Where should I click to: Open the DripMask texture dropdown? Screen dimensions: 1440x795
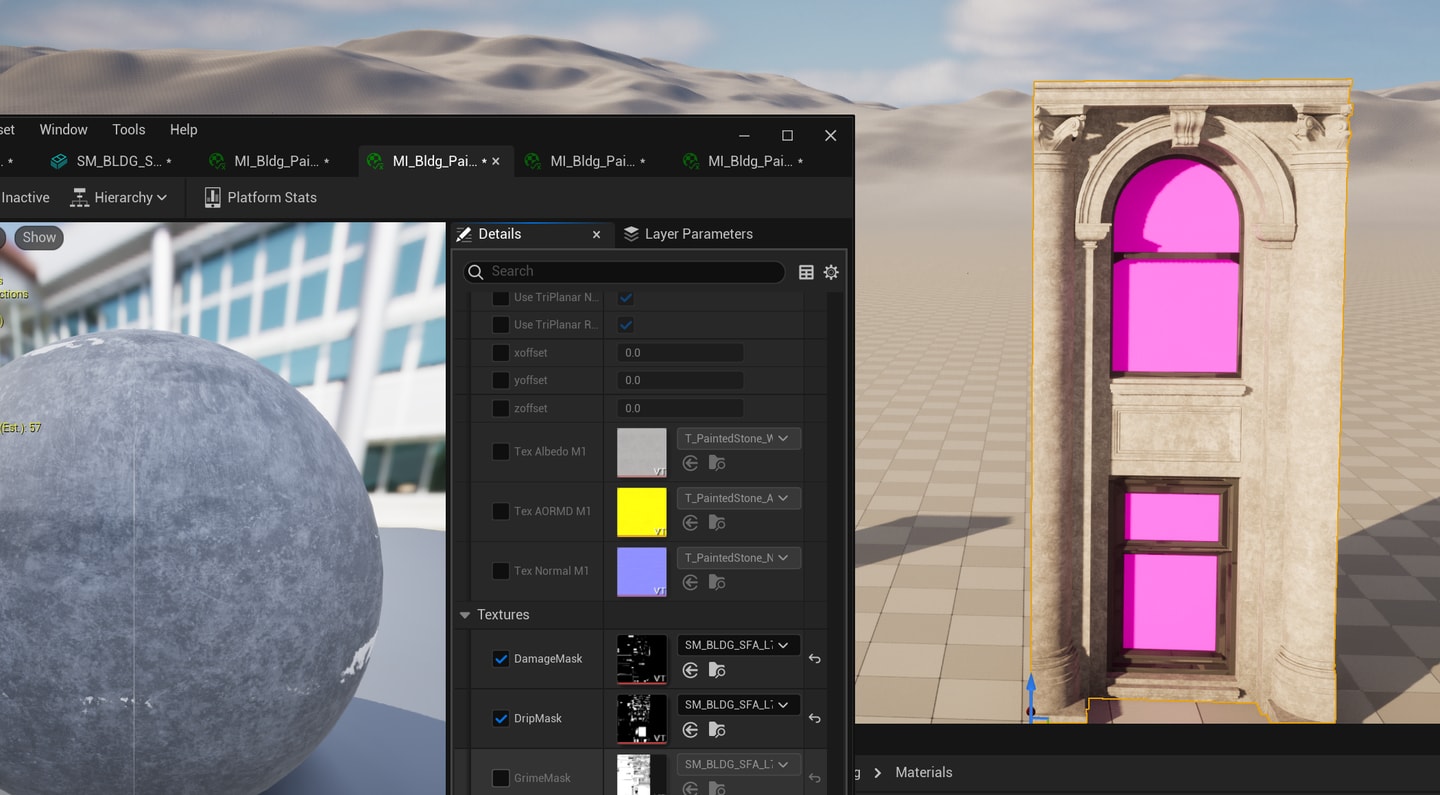point(739,705)
